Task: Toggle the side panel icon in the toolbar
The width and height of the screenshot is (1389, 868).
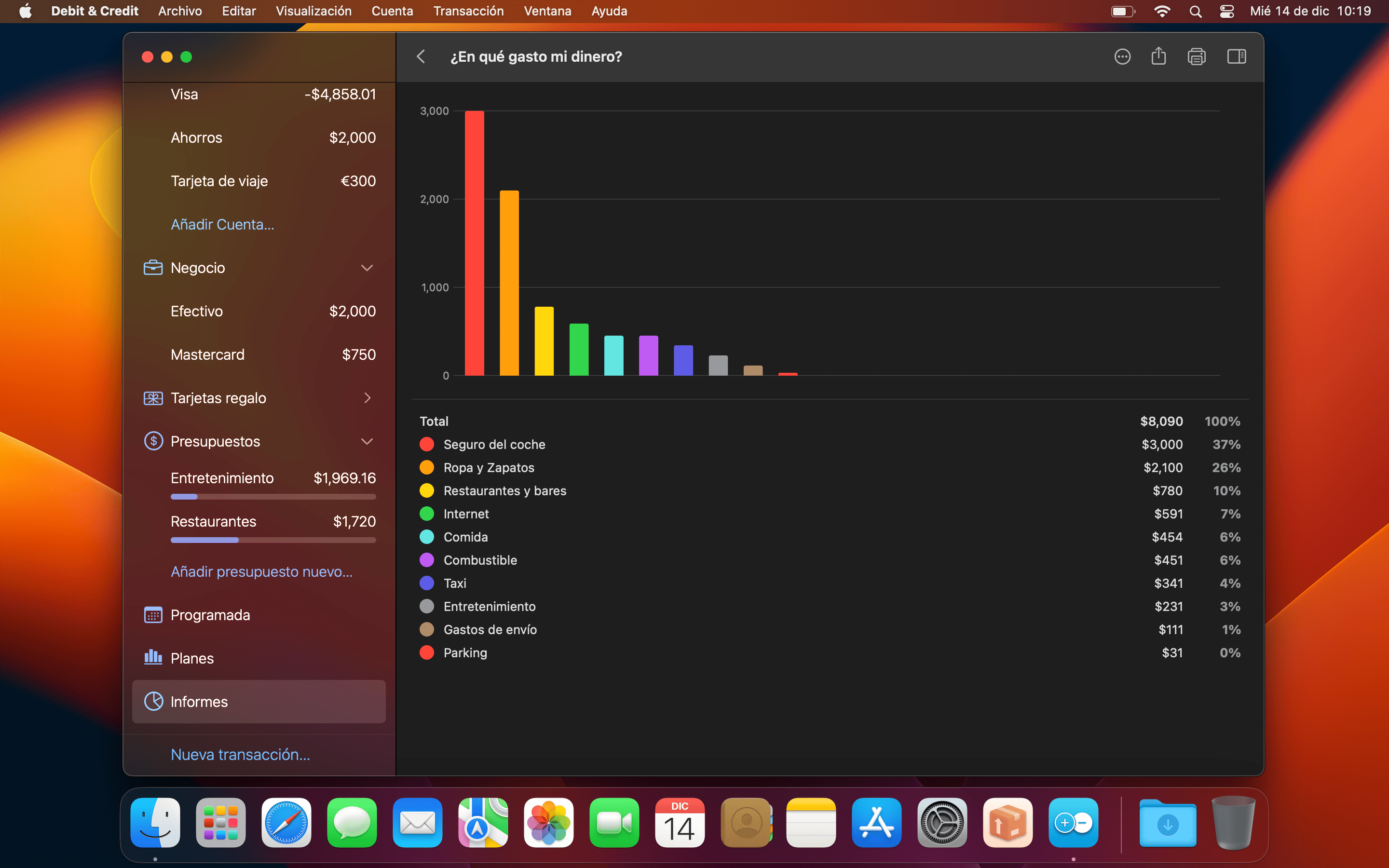Action: coord(1236,56)
